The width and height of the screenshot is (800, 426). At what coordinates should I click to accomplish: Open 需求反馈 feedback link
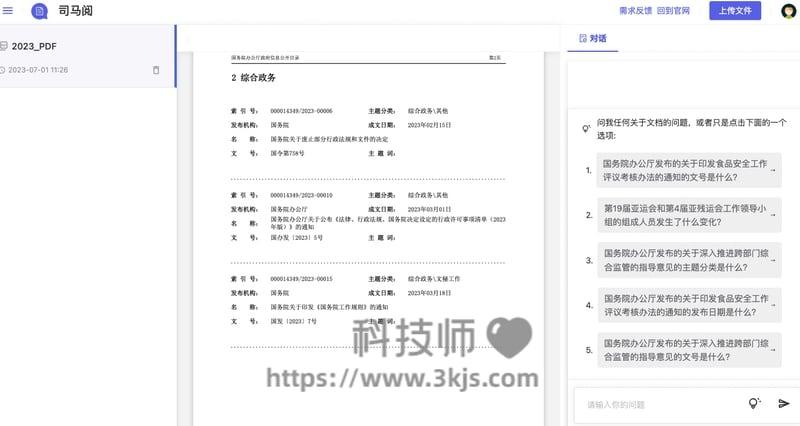point(635,11)
